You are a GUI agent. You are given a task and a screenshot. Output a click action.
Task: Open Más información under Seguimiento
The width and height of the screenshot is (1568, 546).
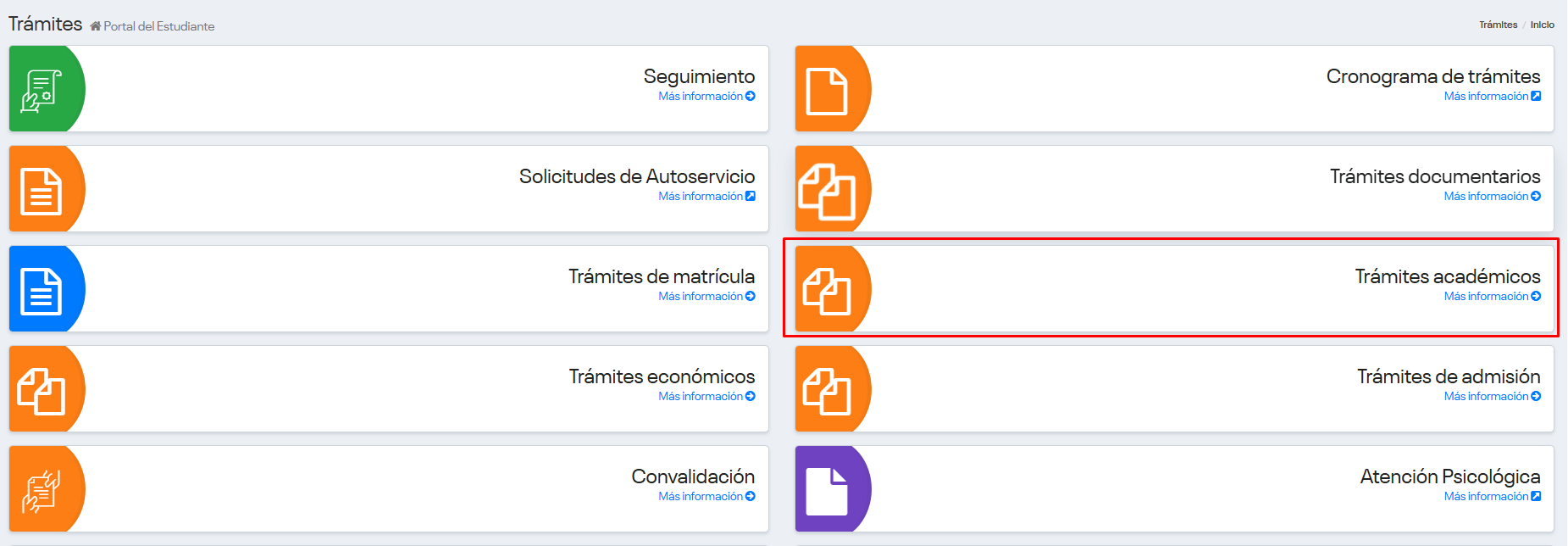point(706,97)
